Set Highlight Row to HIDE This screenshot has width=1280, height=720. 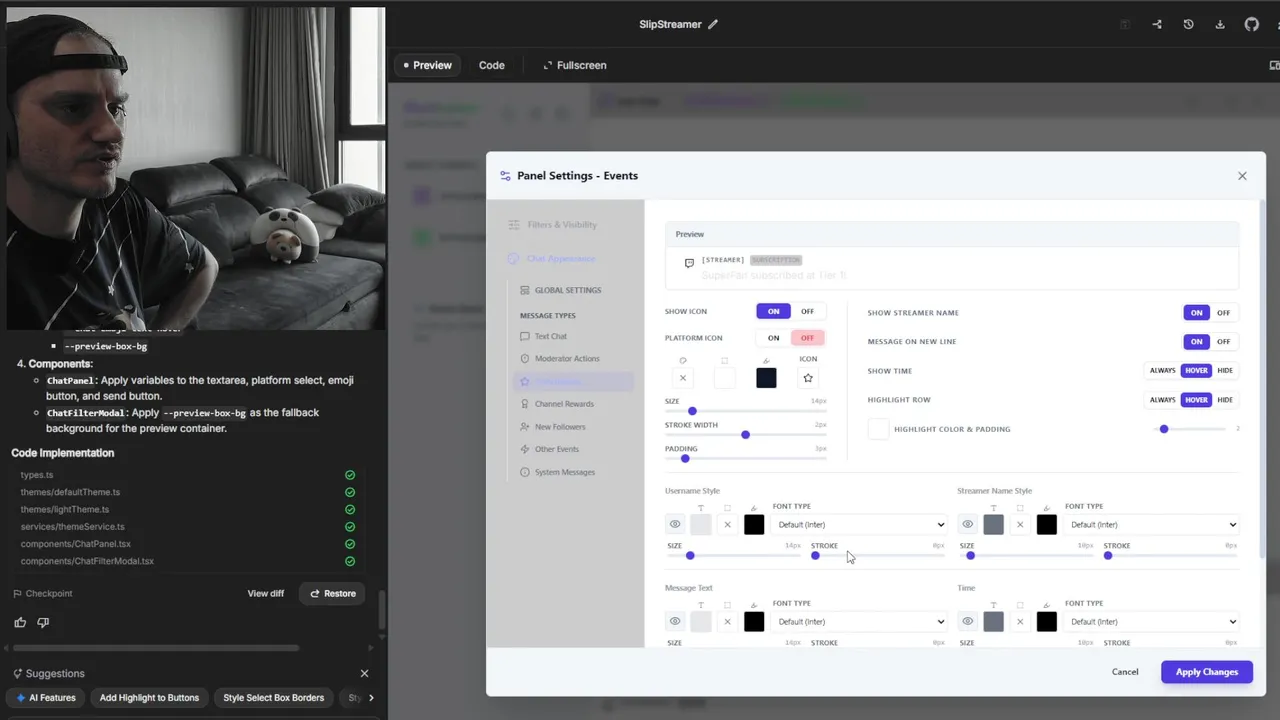point(1225,400)
